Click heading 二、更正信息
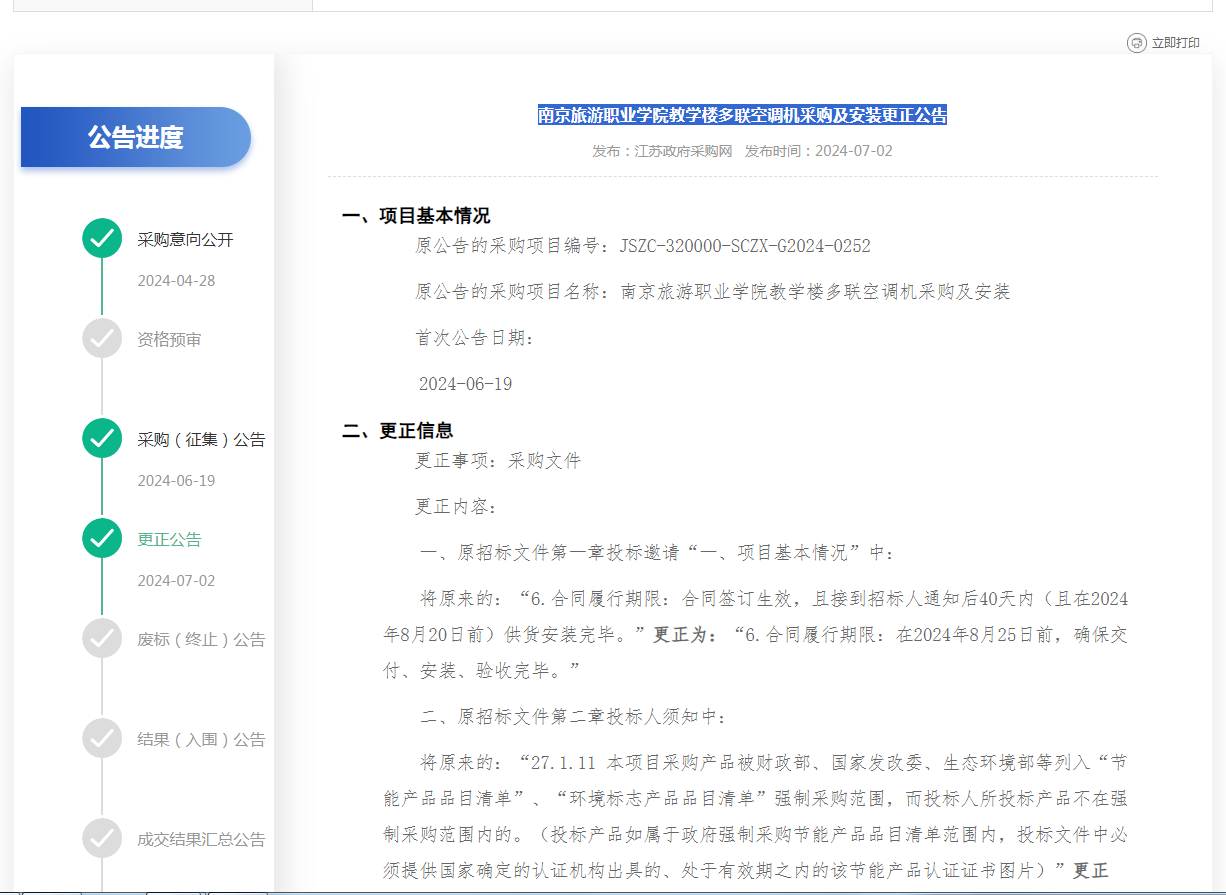This screenshot has width=1226, height=895. 398,431
